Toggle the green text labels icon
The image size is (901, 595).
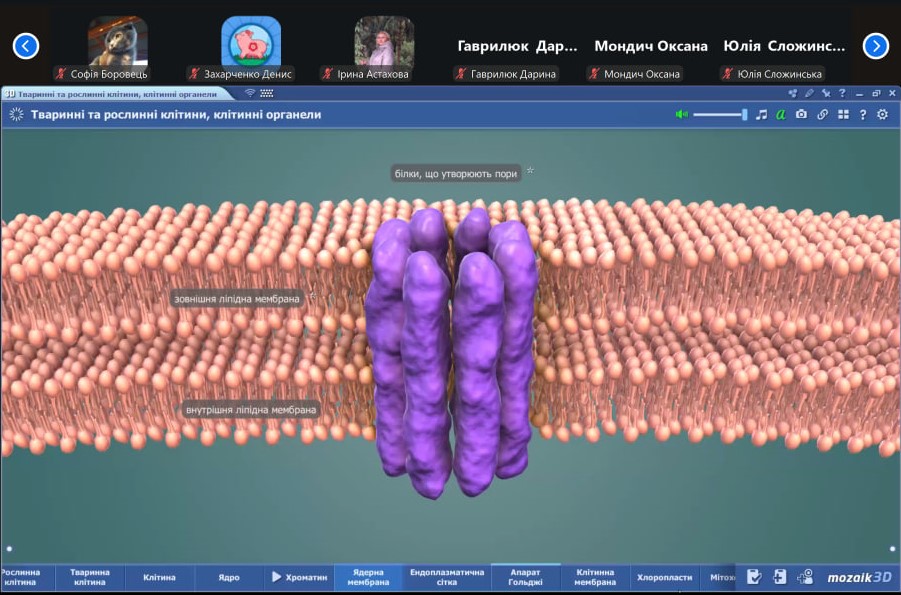click(x=781, y=114)
